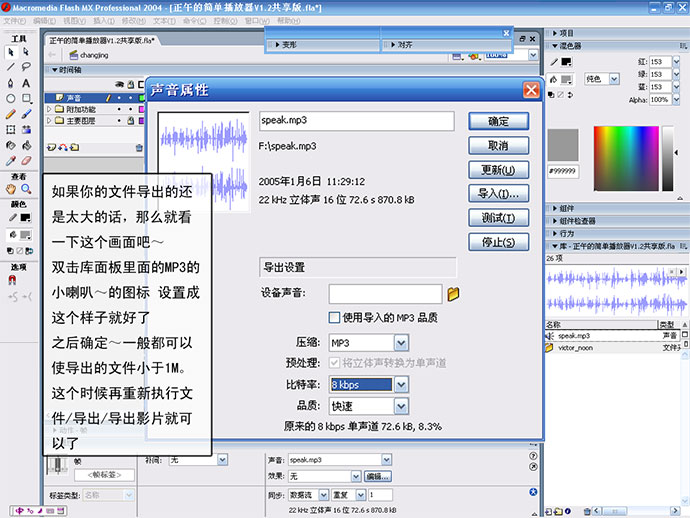Open the 文件 menu
Image resolution: width=690 pixels, height=518 pixels.
click(15, 21)
